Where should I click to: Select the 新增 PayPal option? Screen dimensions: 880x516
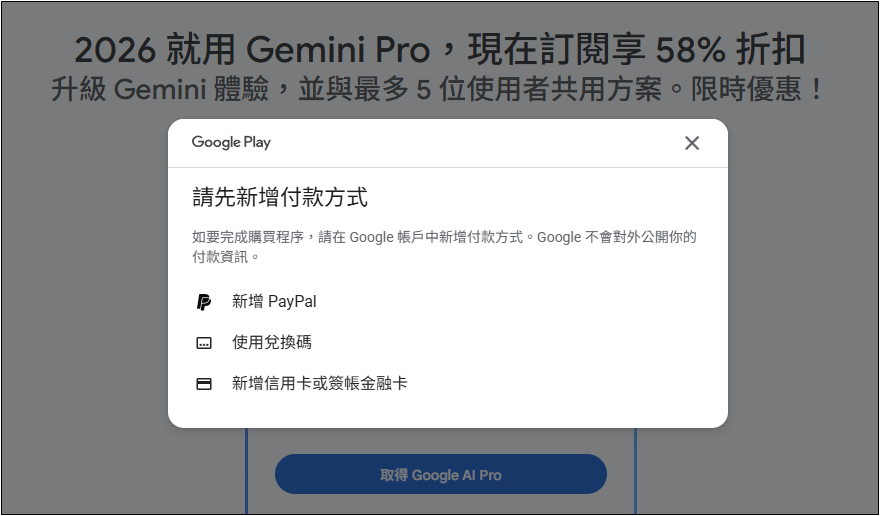tap(274, 302)
